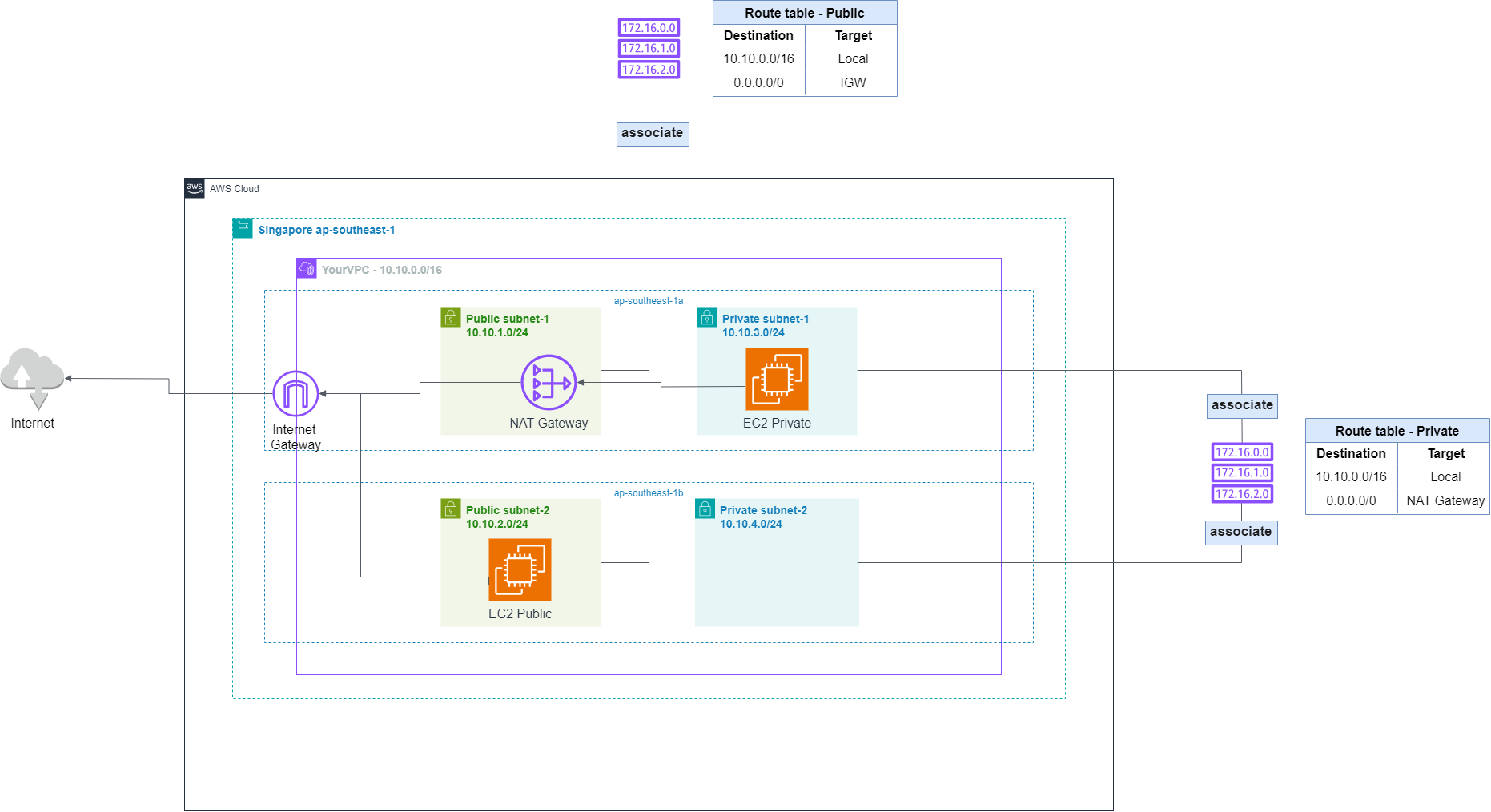
Task: Click 10.10.0.0/16 destination in public route table
Action: click(758, 58)
